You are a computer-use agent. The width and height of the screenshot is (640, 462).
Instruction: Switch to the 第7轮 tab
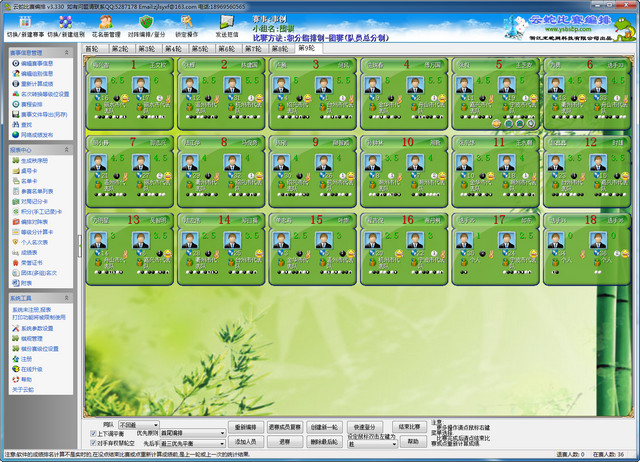pyautogui.click(x=254, y=49)
